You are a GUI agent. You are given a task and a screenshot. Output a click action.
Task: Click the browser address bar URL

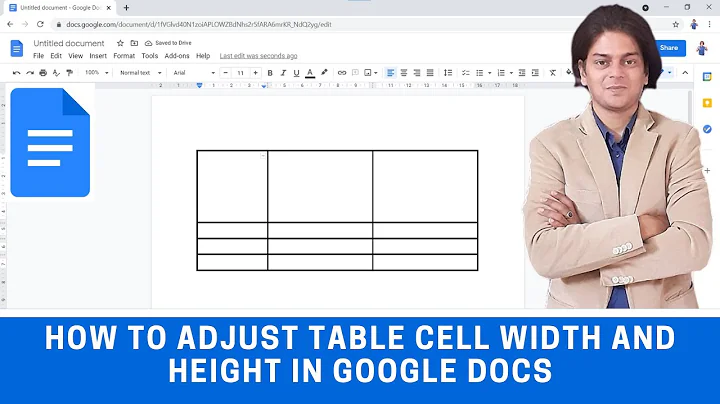[x=199, y=24]
